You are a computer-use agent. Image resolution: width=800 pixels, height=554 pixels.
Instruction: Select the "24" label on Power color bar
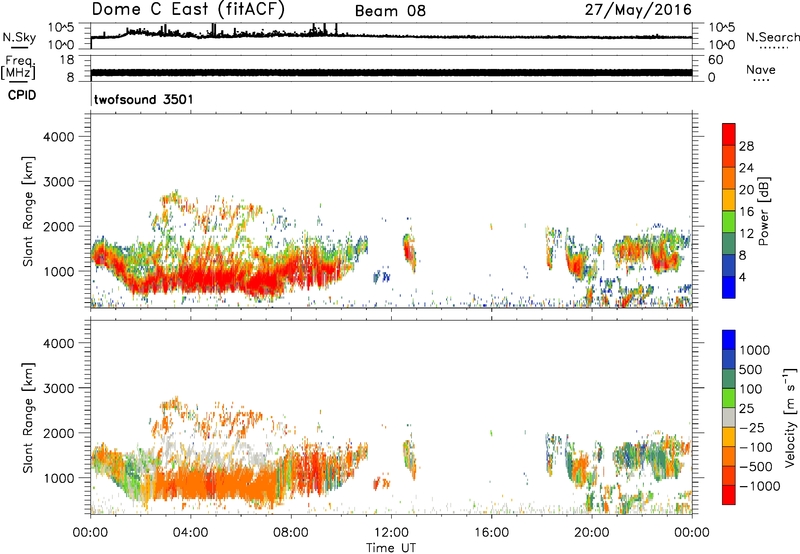click(746, 168)
